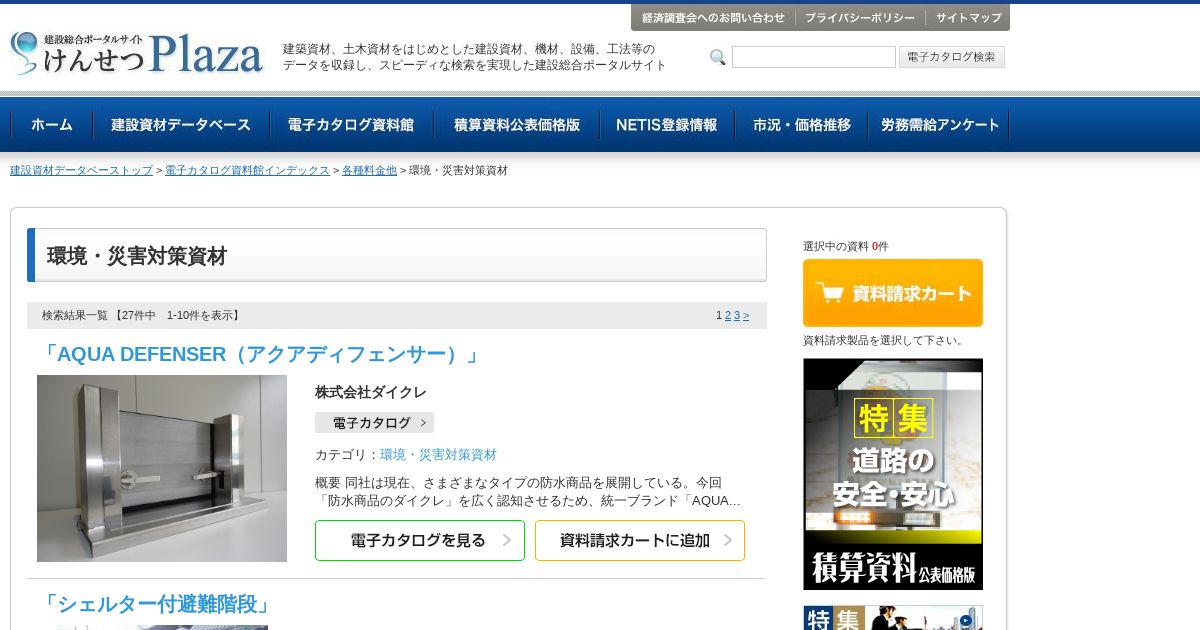Click the けんせつPlaza site logo

(x=137, y=53)
